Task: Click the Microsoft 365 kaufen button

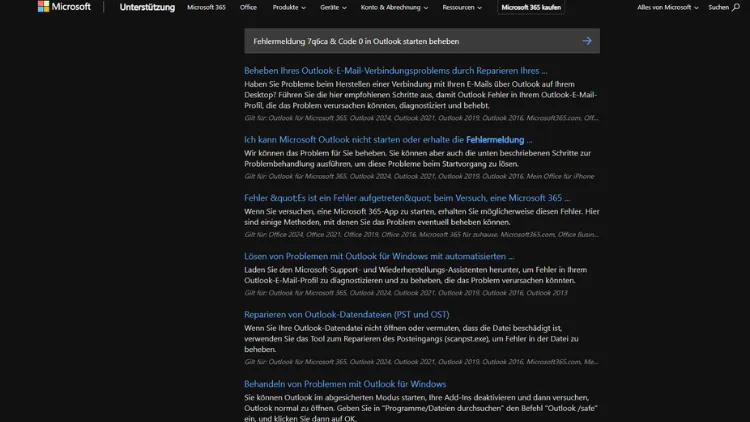Action: (x=531, y=7)
